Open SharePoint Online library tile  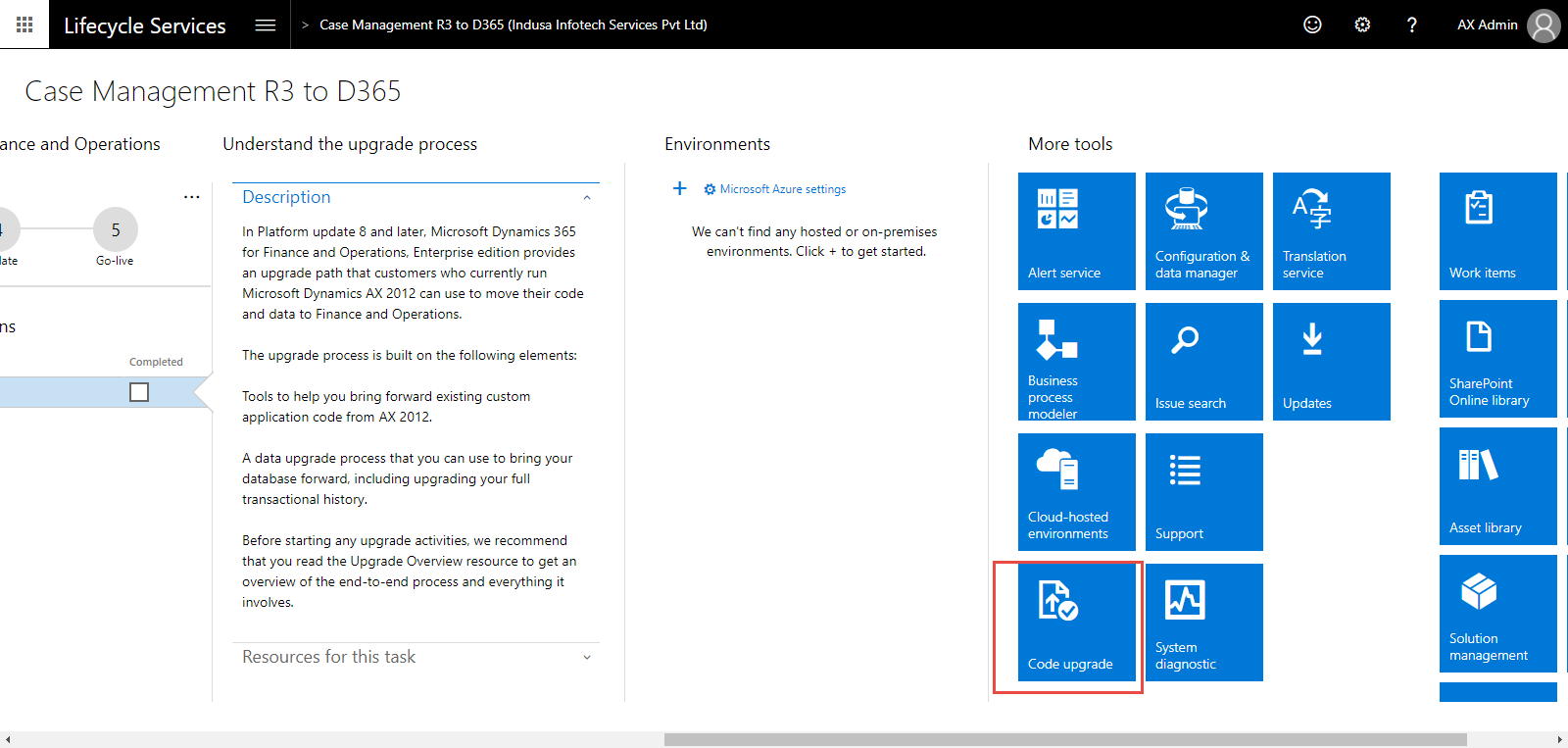coord(1498,359)
